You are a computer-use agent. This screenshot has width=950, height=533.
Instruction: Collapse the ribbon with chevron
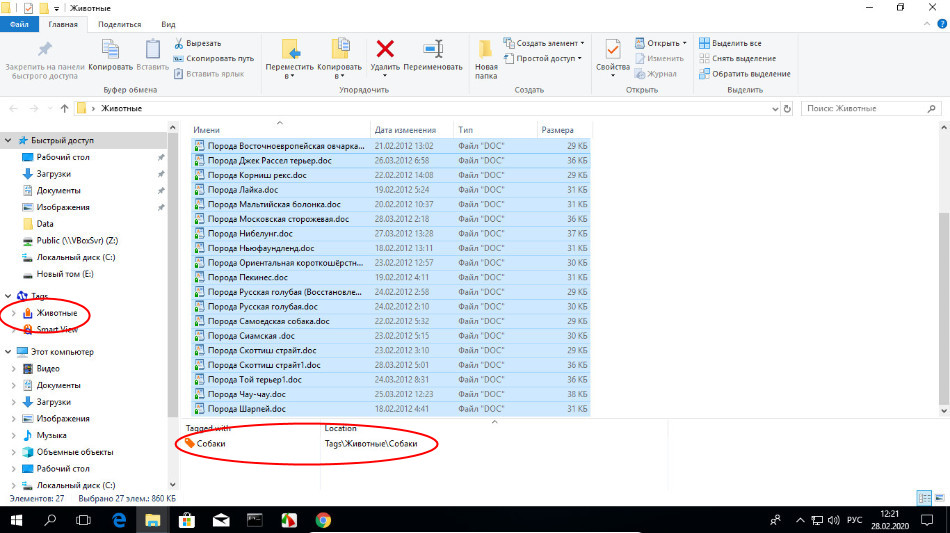click(x=927, y=24)
